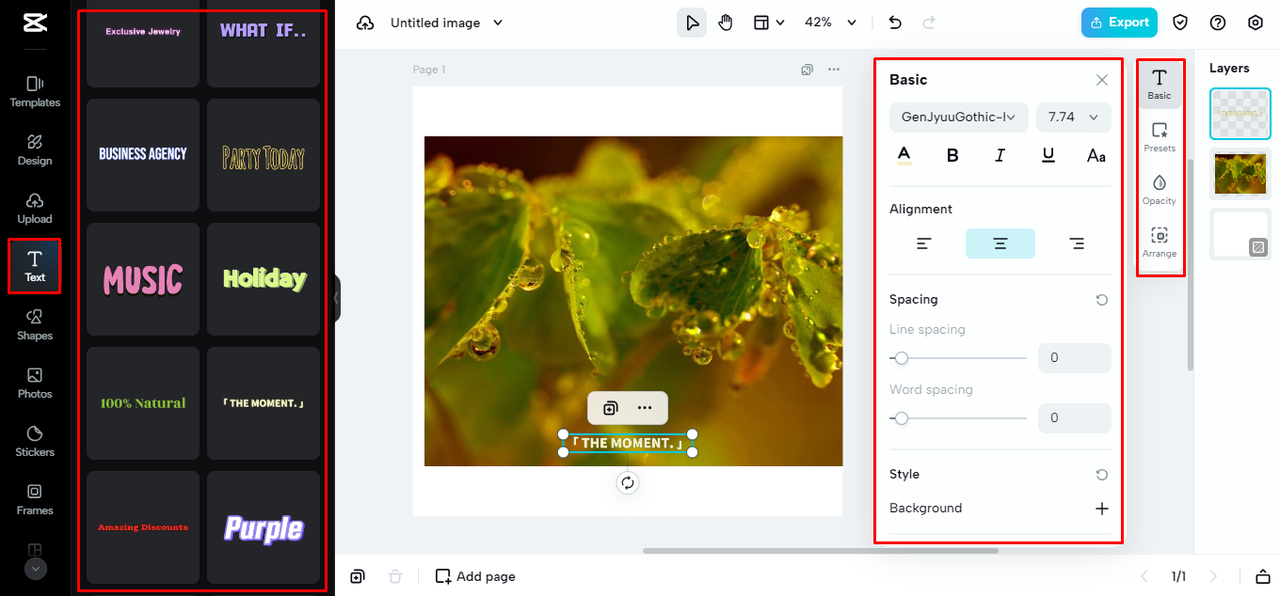Choose the Holiday text preset
The image size is (1280, 596).
click(263, 279)
